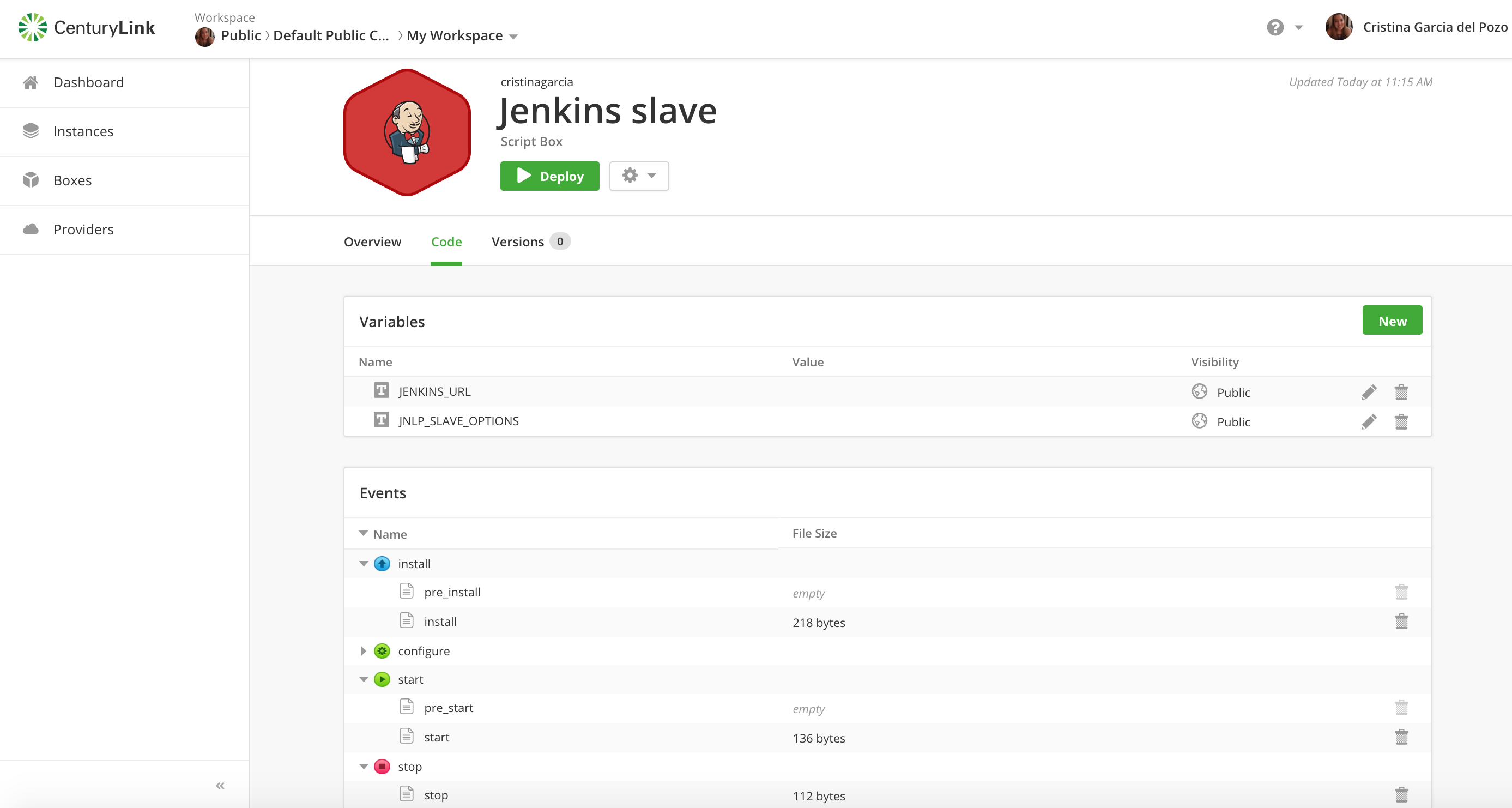This screenshot has height=808, width=1512.
Task: Delete the 218 bytes install script
Action: pos(1401,622)
